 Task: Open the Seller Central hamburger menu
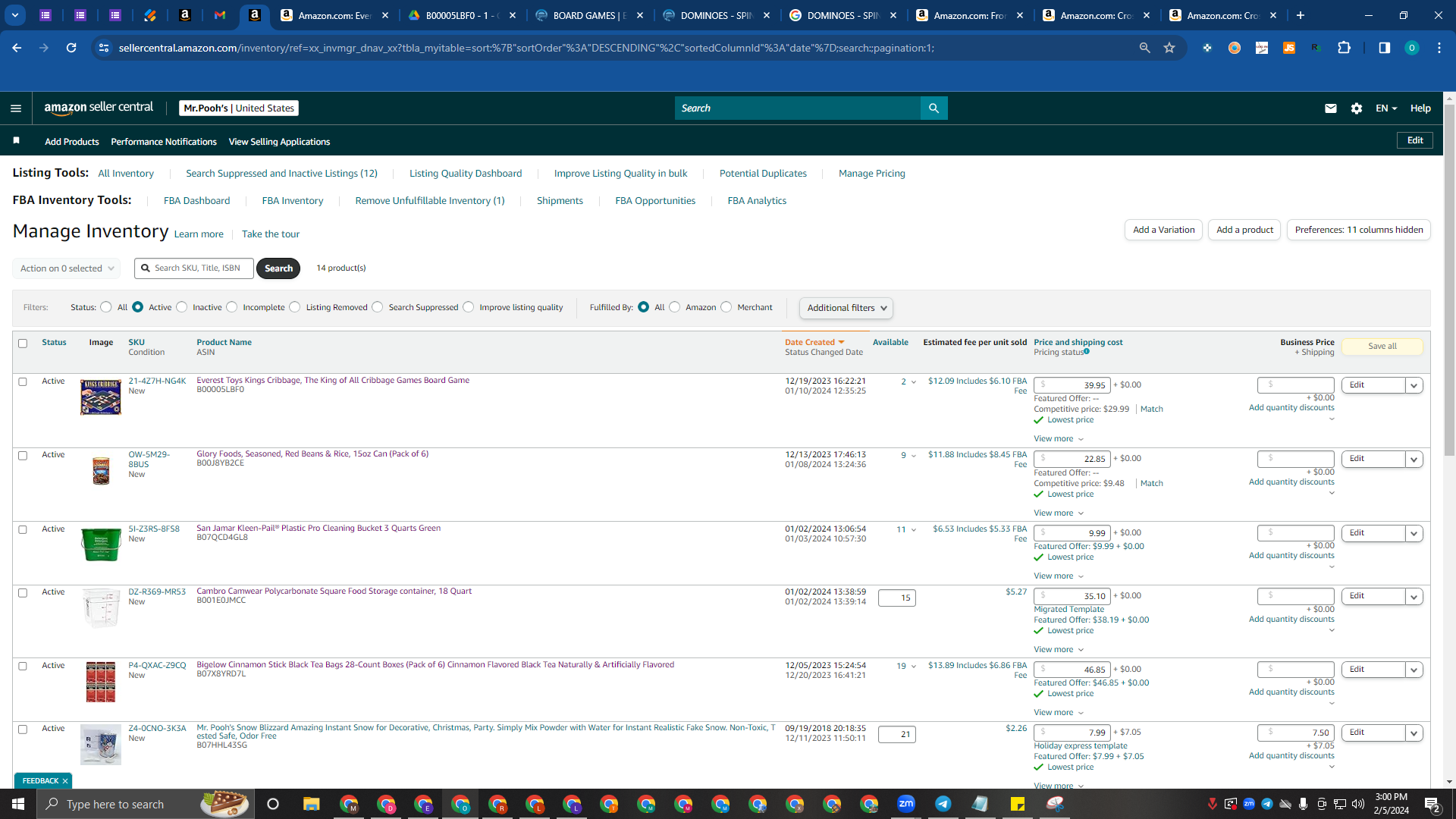16,108
